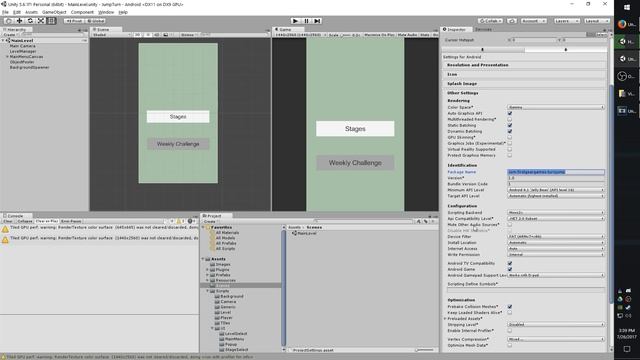Click the Play button

click(x=296, y=21)
